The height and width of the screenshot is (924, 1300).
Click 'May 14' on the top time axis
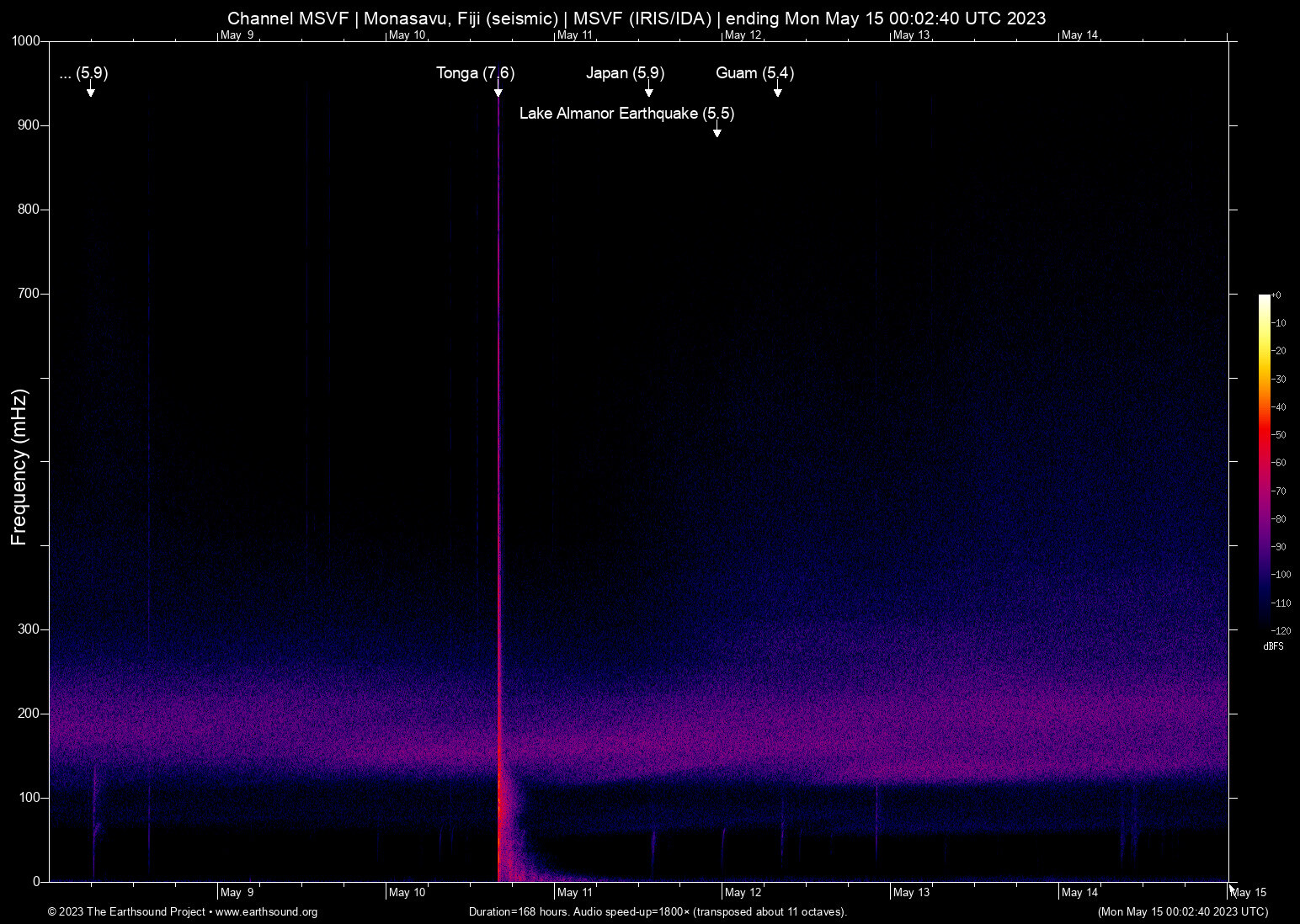pos(1081,35)
